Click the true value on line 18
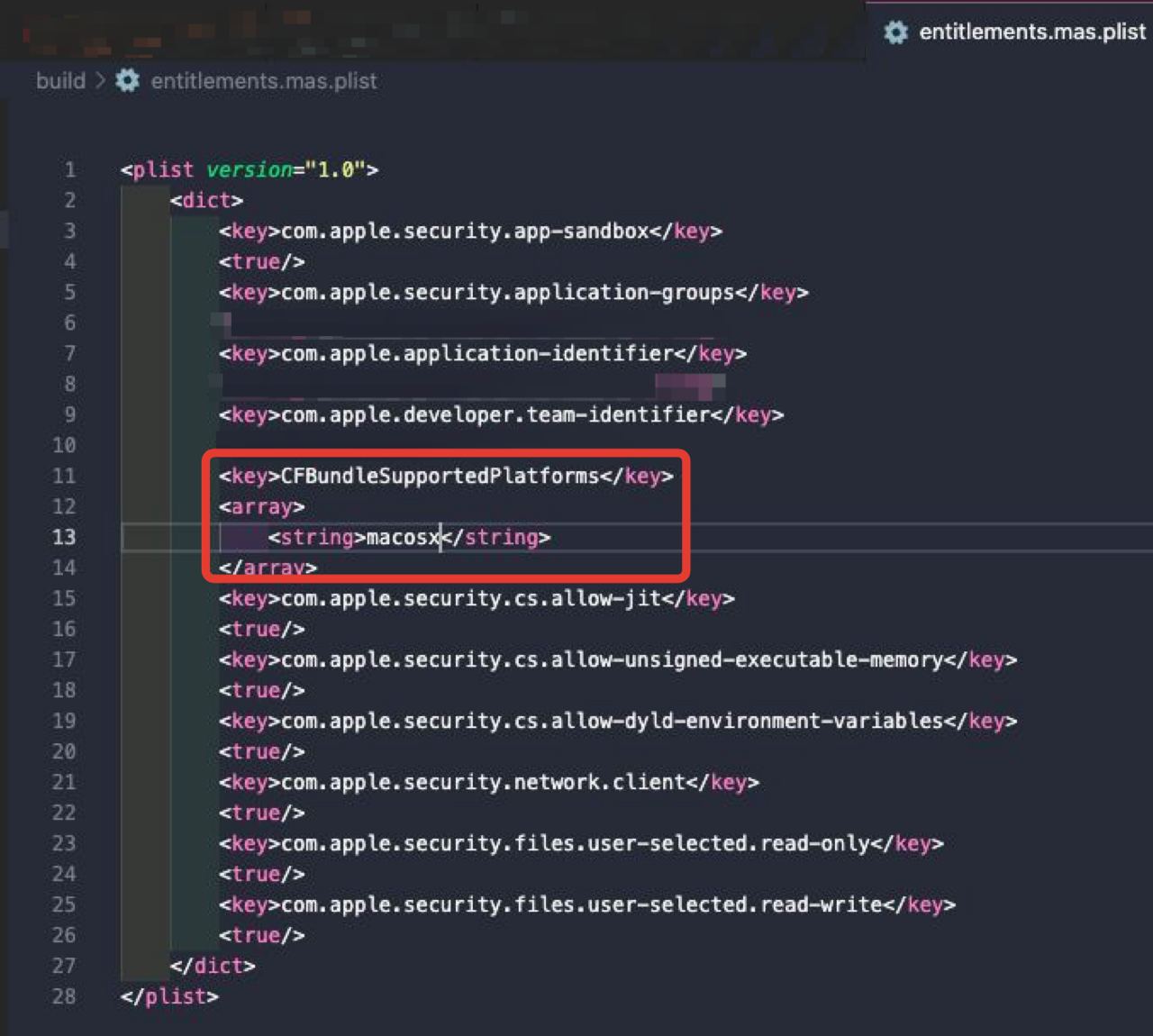1153x1036 pixels. pyautogui.click(x=261, y=690)
